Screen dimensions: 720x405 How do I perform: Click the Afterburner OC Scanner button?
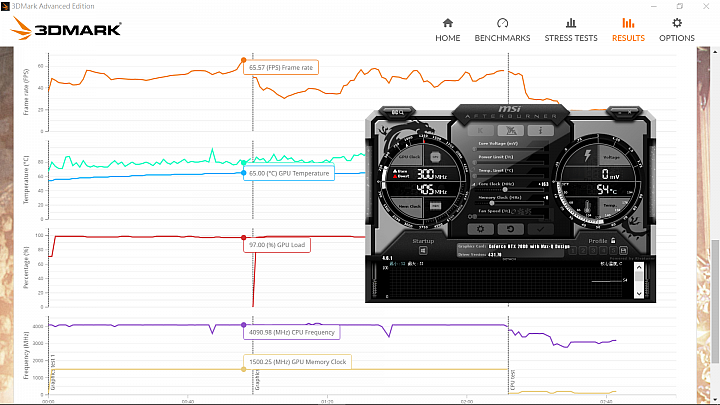(x=511, y=130)
